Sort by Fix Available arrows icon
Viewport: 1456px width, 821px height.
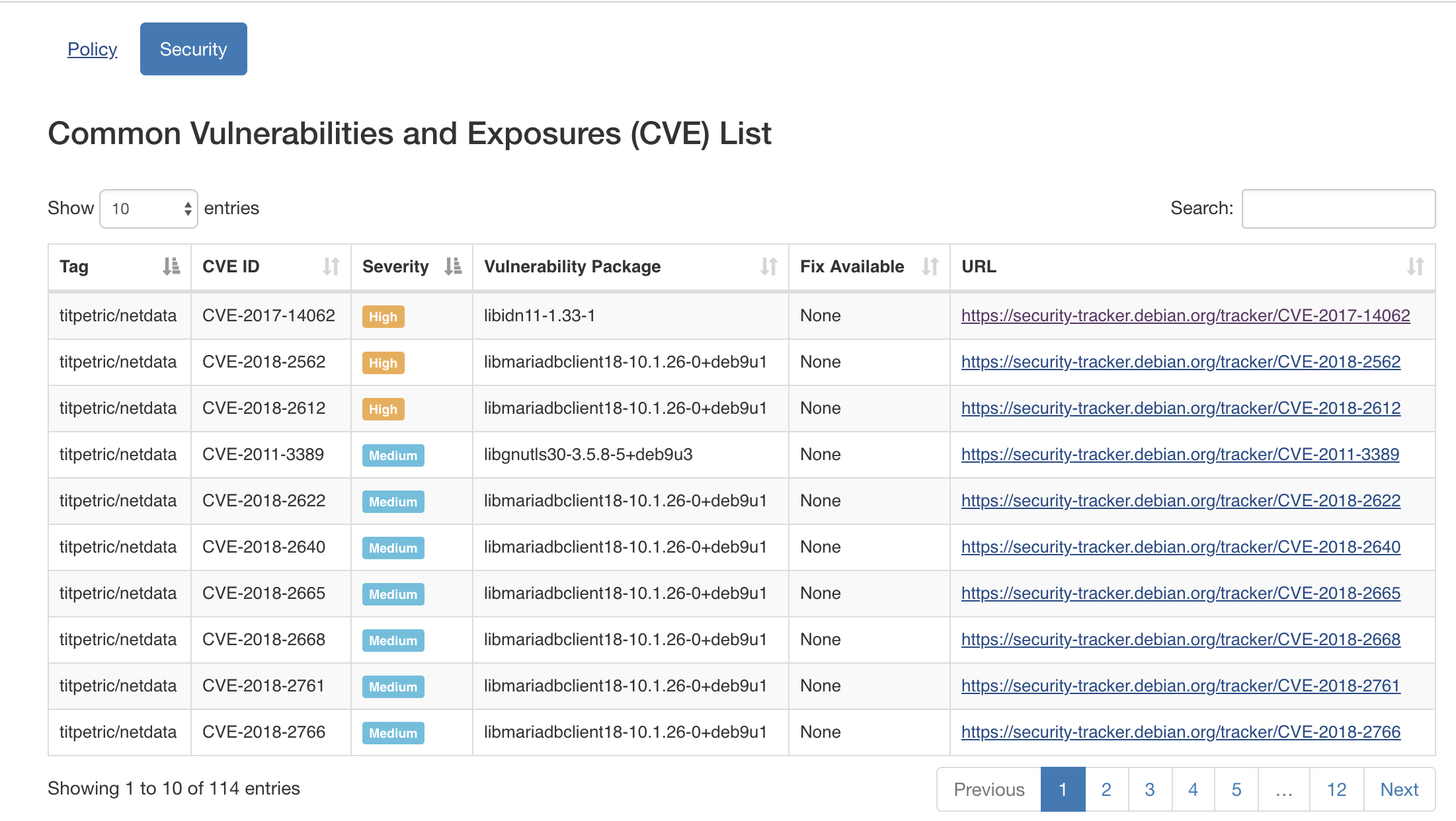pos(930,266)
